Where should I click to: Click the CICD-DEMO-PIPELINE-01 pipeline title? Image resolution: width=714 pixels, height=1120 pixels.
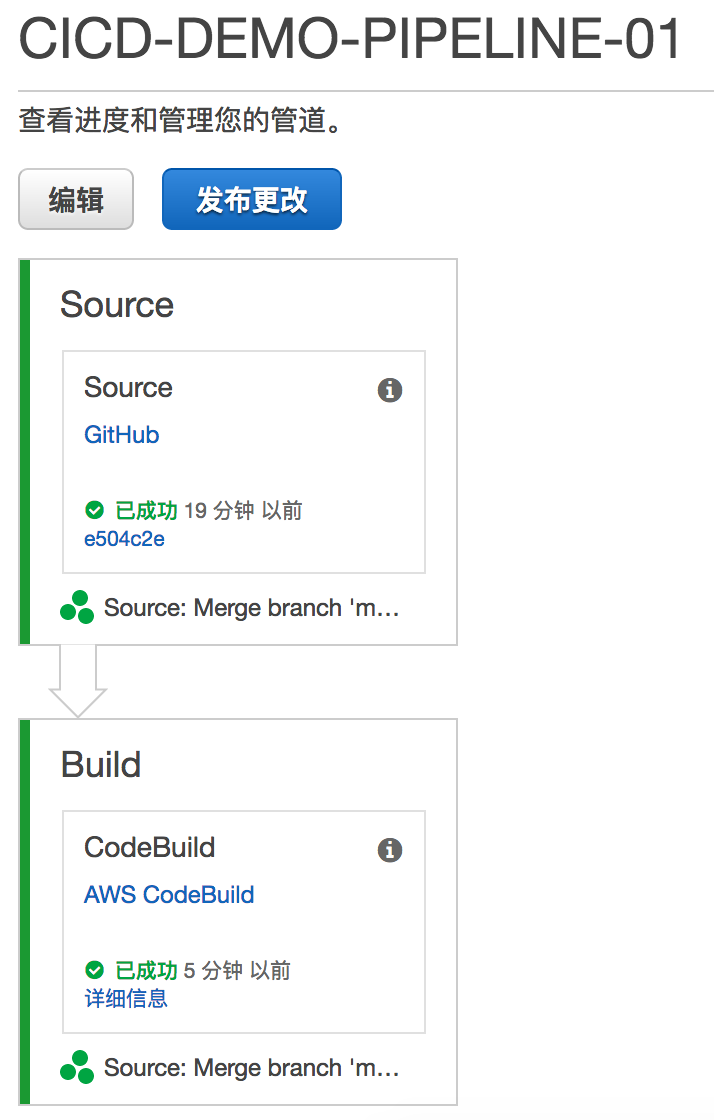tap(351, 40)
